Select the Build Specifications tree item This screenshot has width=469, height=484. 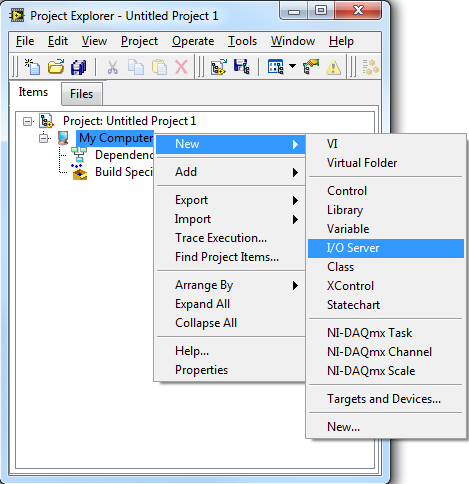coord(124,172)
